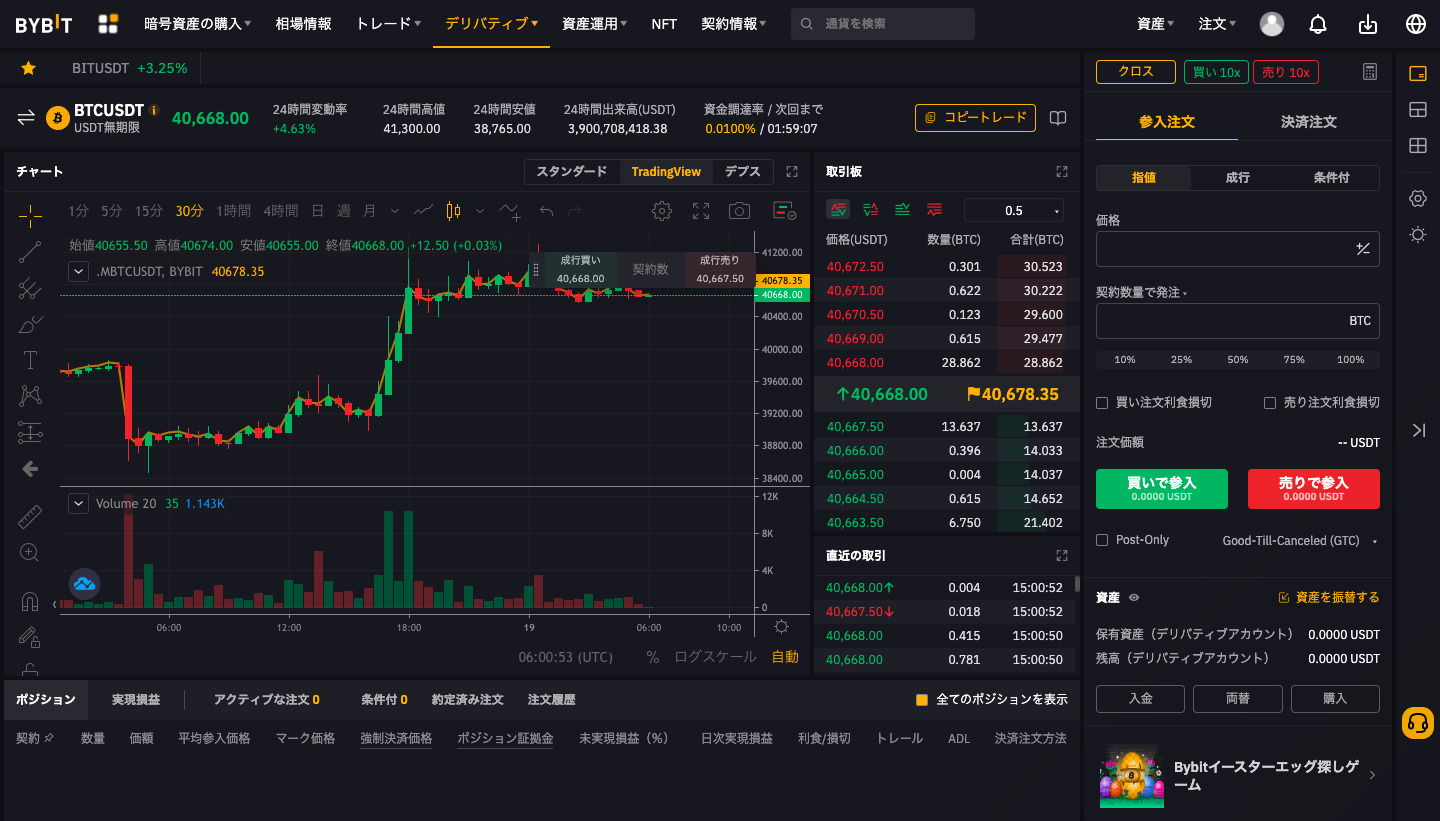
Task: Enable buy order take-profit/stop-loss checkbox
Action: pos(1102,403)
